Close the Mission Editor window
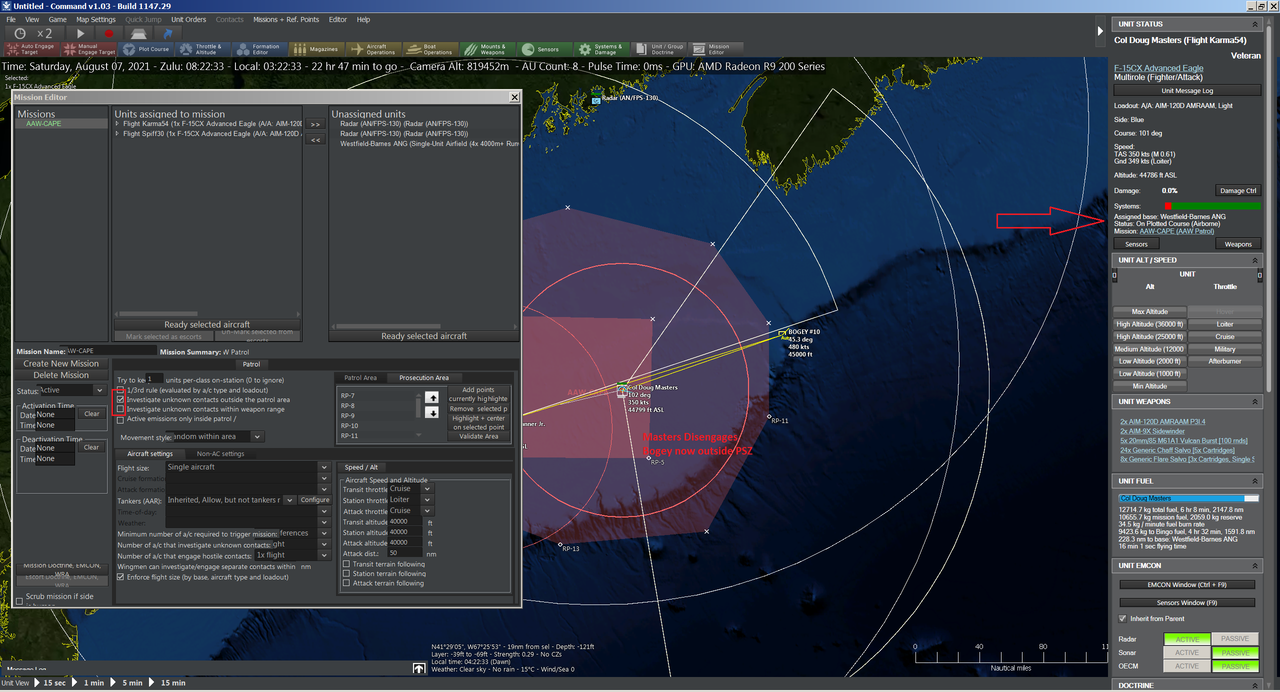 (x=515, y=97)
